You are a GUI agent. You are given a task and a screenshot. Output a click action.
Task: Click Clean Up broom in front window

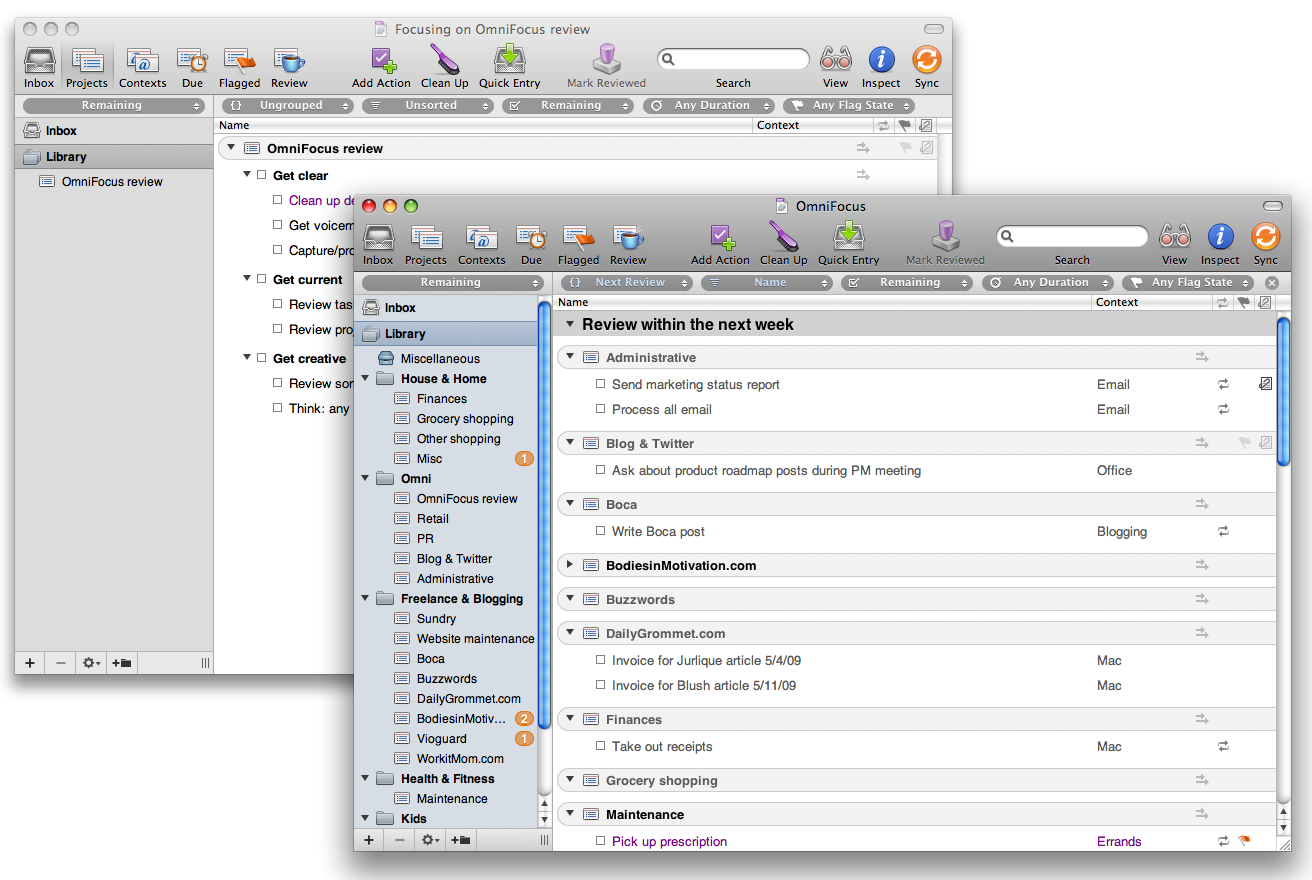point(784,243)
